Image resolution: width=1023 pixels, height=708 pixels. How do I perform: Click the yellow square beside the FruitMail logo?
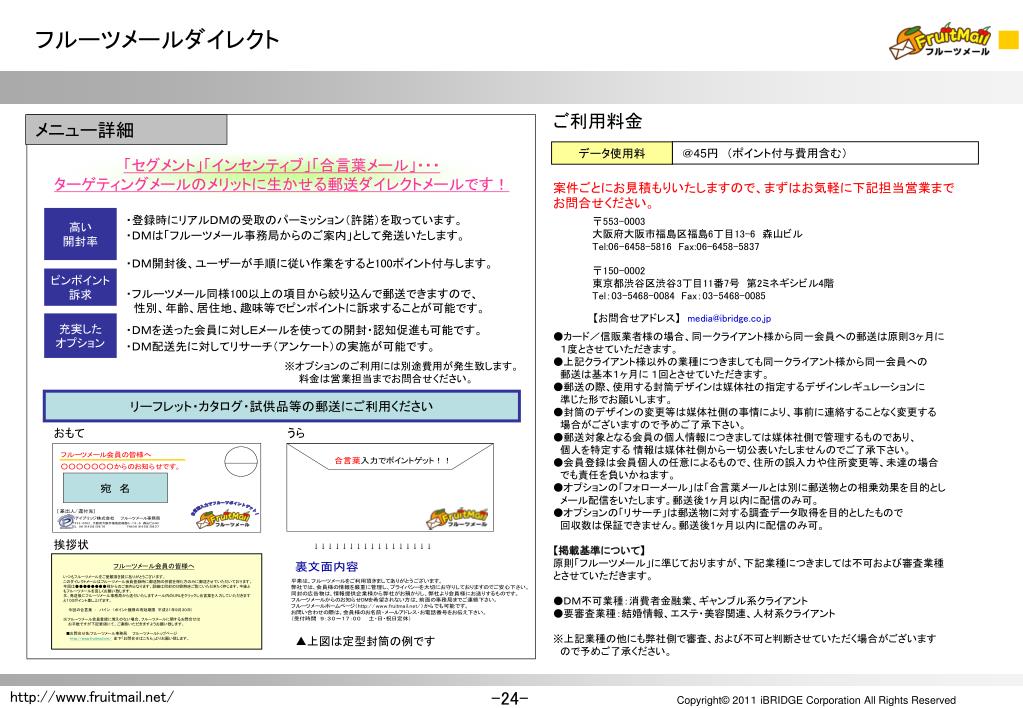tap(1009, 40)
